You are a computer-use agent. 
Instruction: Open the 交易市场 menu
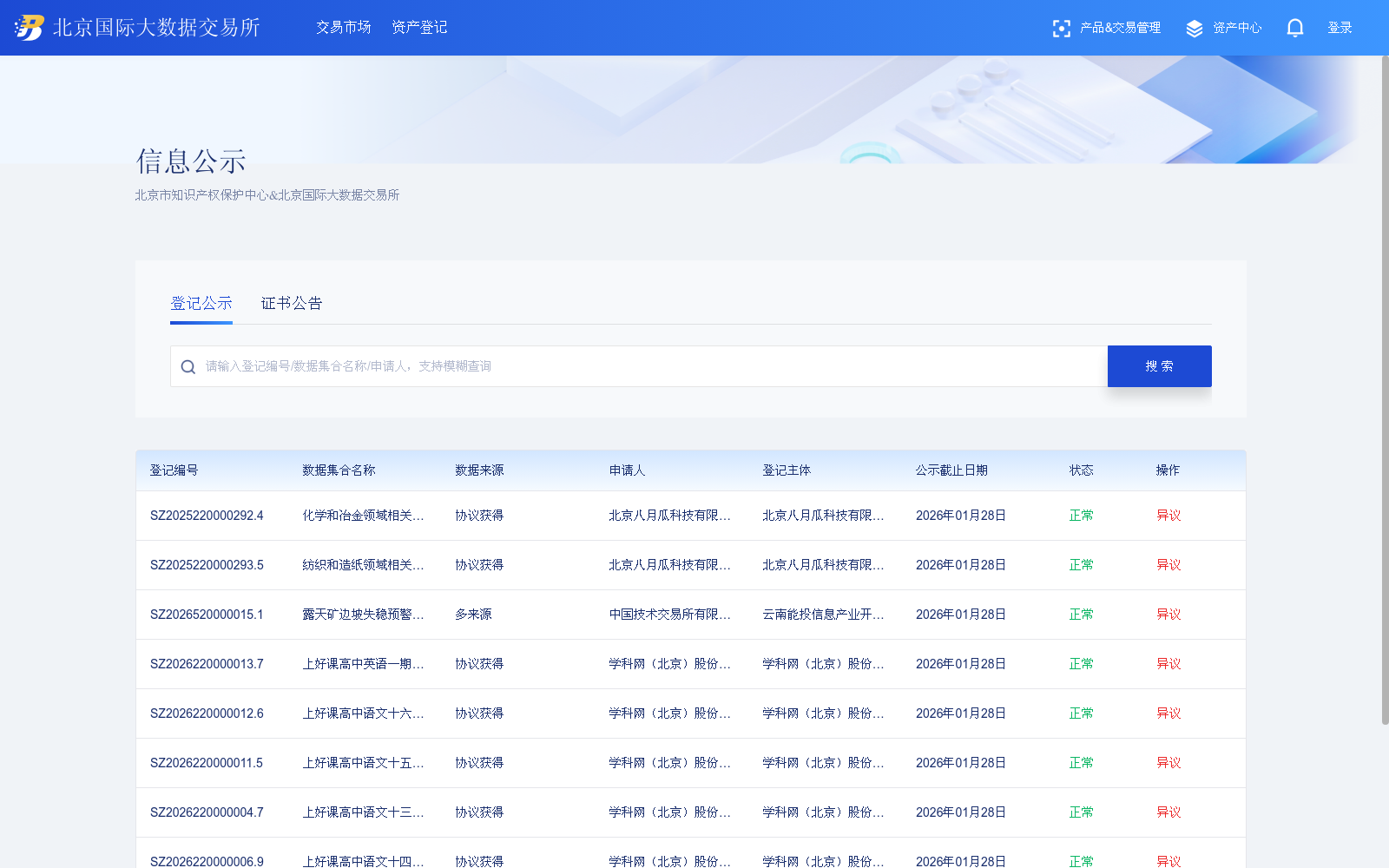pos(344,28)
